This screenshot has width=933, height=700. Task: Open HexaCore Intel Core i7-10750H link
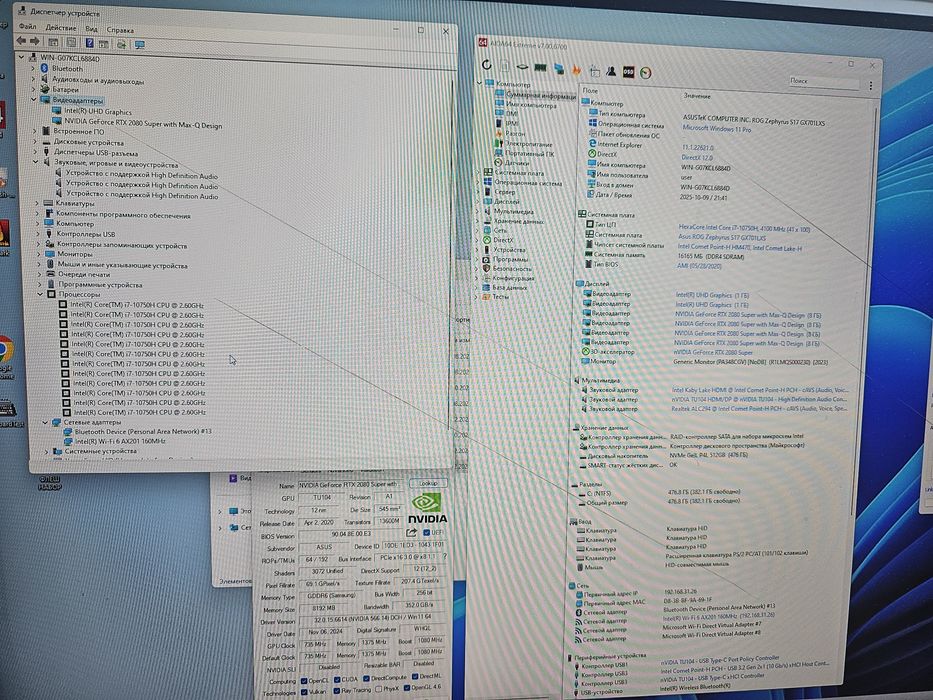tap(744, 228)
